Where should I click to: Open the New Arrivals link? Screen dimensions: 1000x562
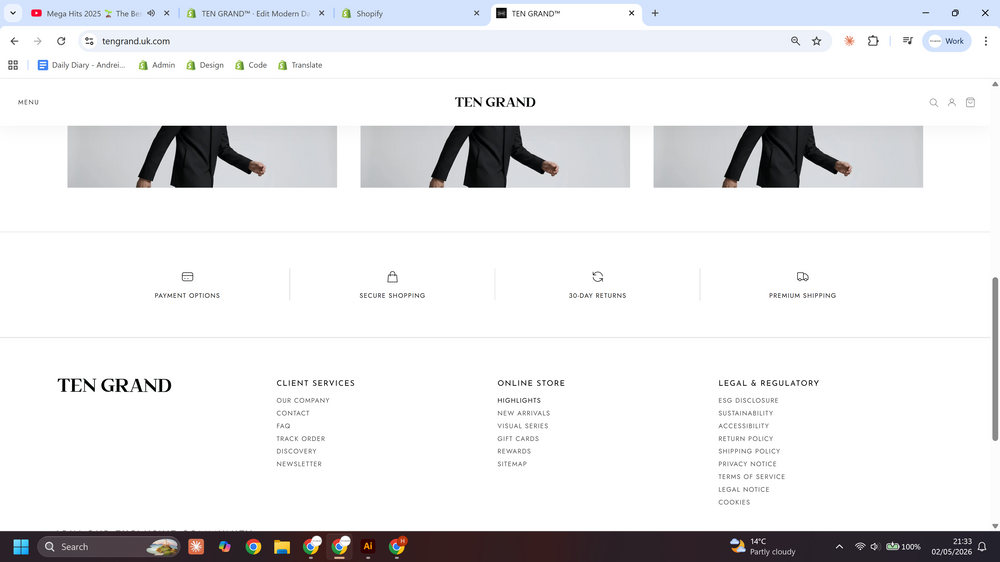(524, 413)
